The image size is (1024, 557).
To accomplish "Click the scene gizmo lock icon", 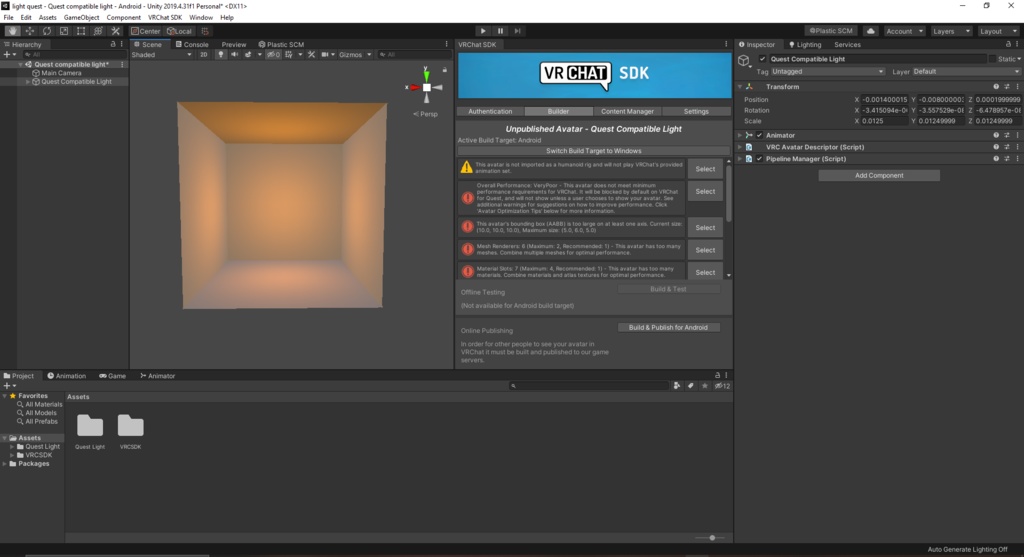I will (445, 69).
